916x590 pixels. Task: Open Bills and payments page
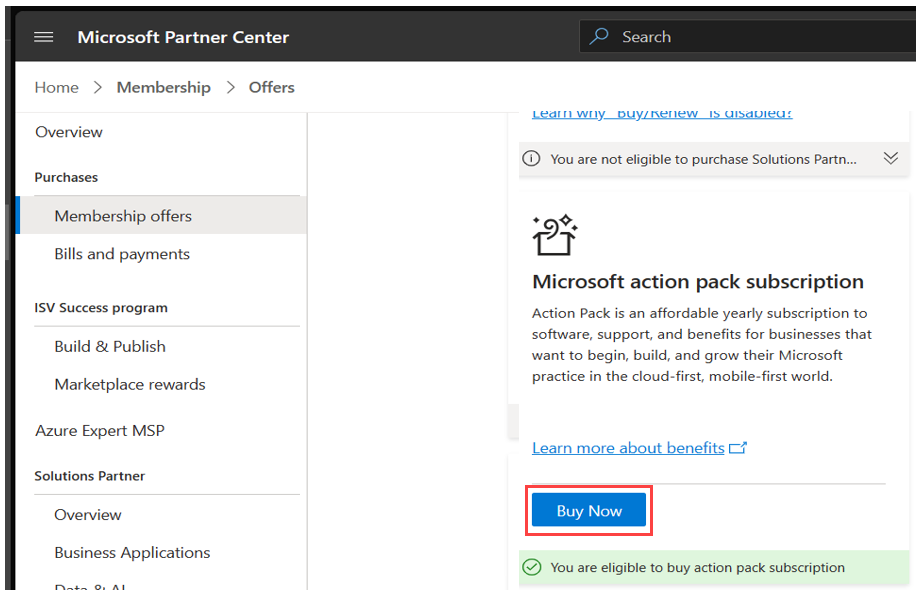[122, 254]
